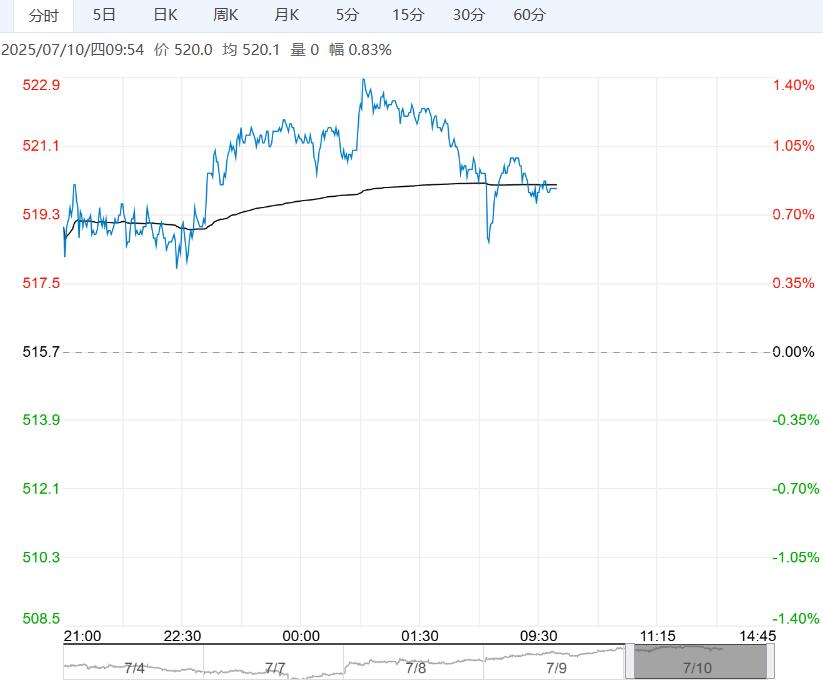This screenshot has width=823, height=683.
Task: Open the 60分 interval tab
Action: click(x=529, y=15)
